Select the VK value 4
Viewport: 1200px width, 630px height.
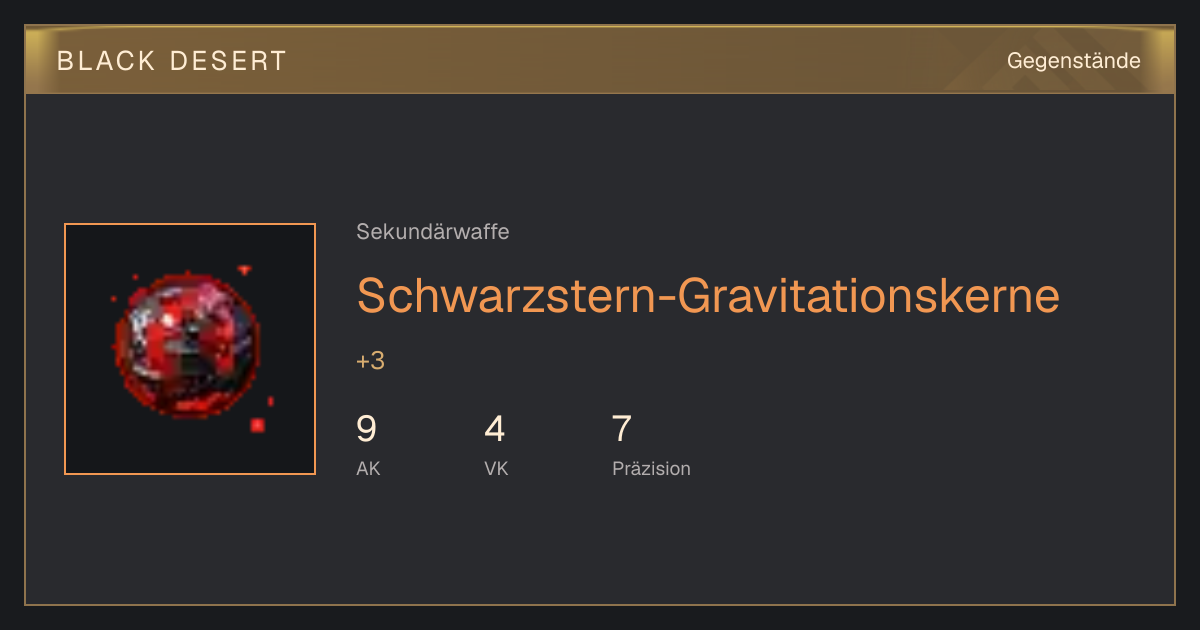(x=494, y=429)
